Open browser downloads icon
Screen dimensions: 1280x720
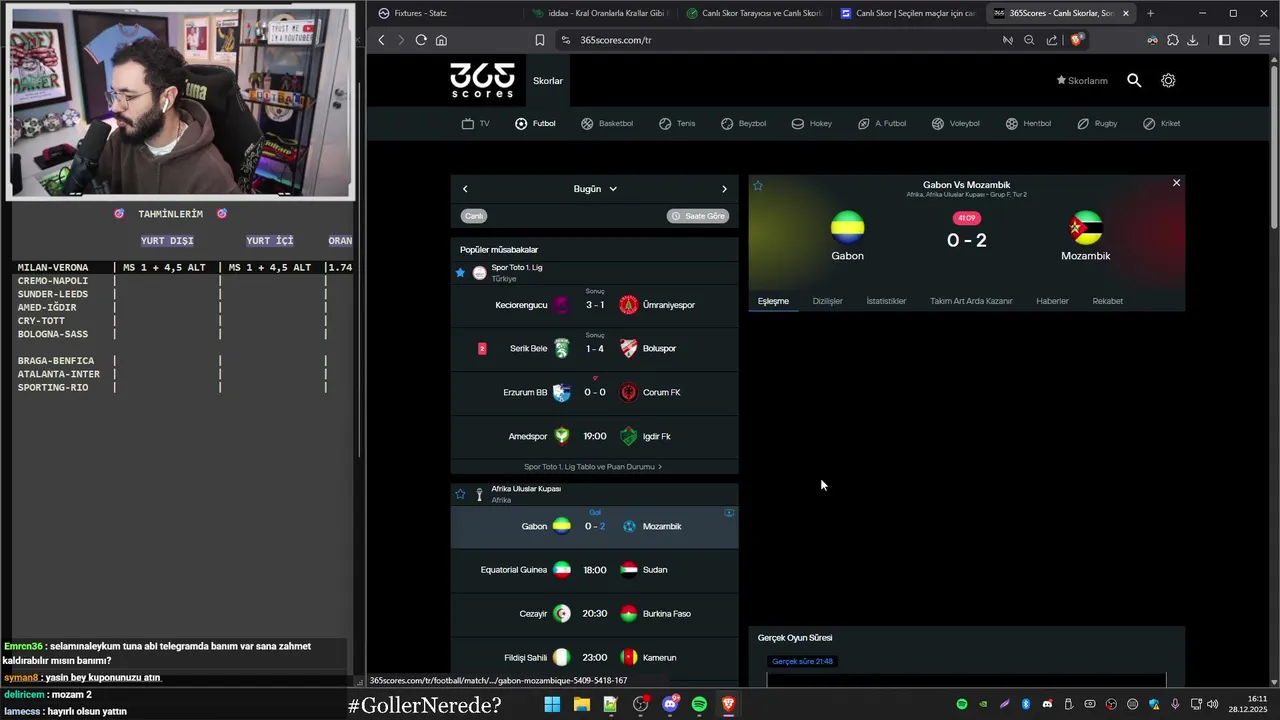(1192, 40)
